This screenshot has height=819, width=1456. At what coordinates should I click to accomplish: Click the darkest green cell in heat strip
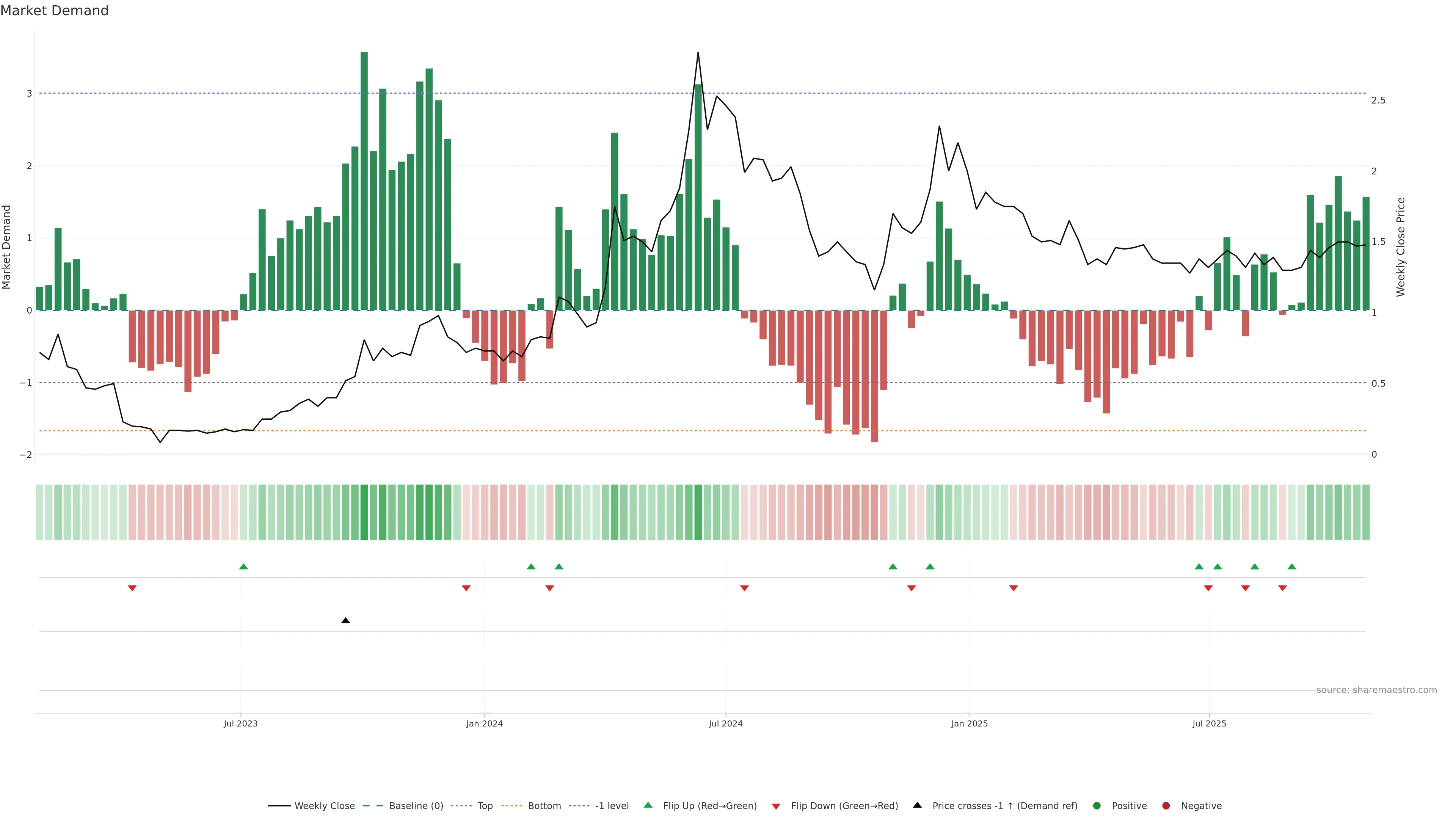tap(364, 512)
